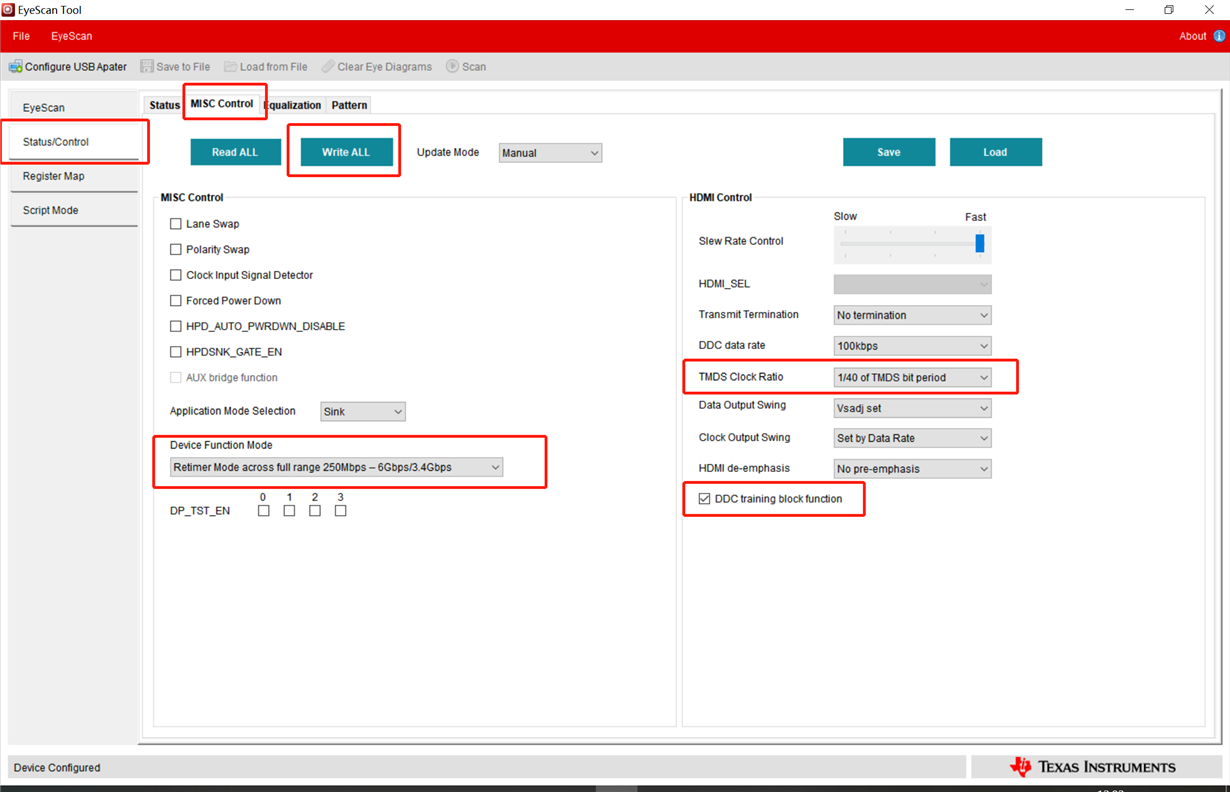Click the Save to File disk icon
The image size is (1230, 792).
[x=147, y=67]
